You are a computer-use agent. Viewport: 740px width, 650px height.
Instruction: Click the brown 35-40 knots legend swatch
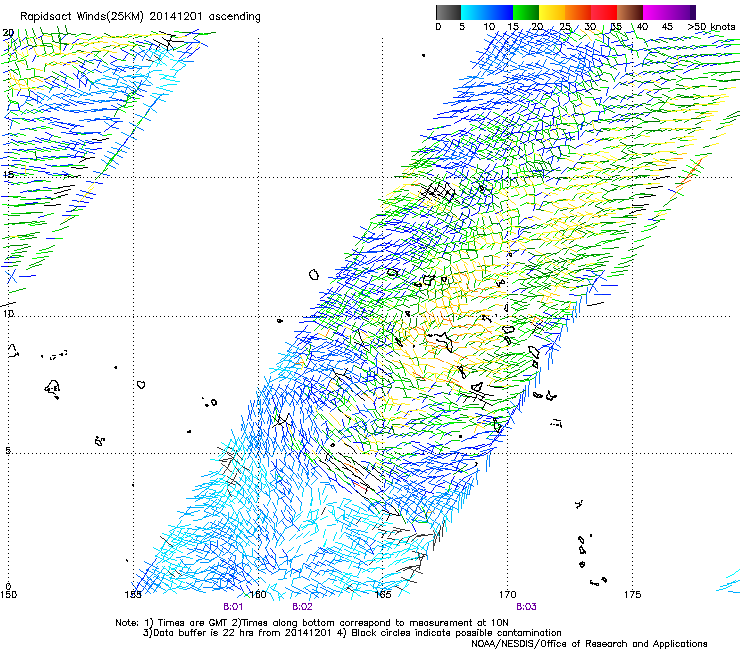click(630, 12)
